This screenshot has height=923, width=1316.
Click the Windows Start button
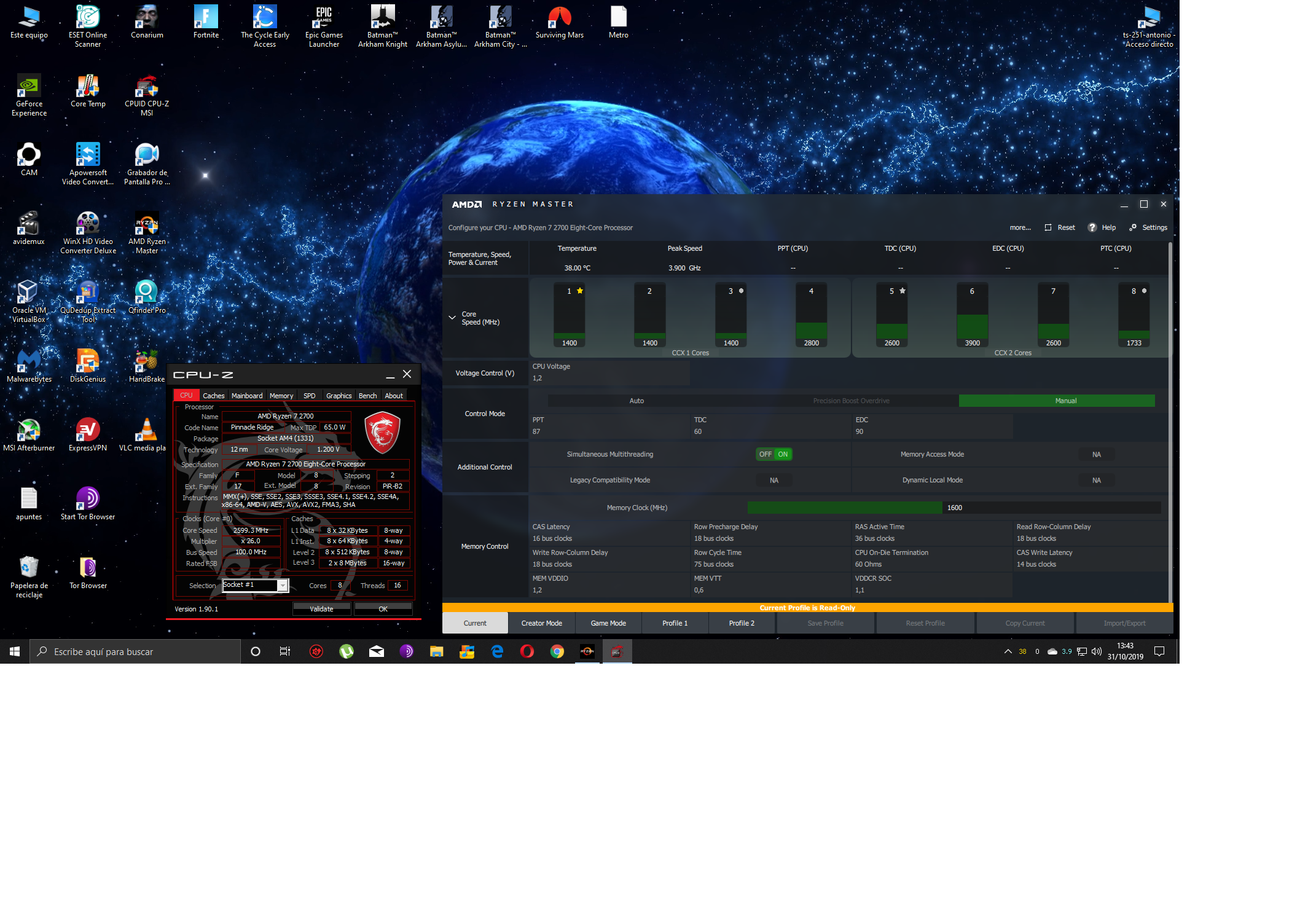coord(15,651)
